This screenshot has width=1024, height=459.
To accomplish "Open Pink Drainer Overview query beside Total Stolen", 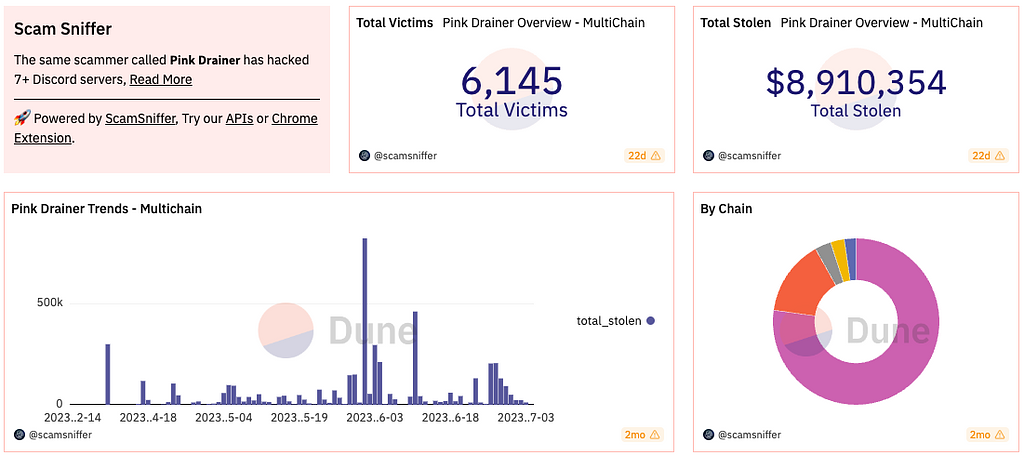I will [x=881, y=22].
